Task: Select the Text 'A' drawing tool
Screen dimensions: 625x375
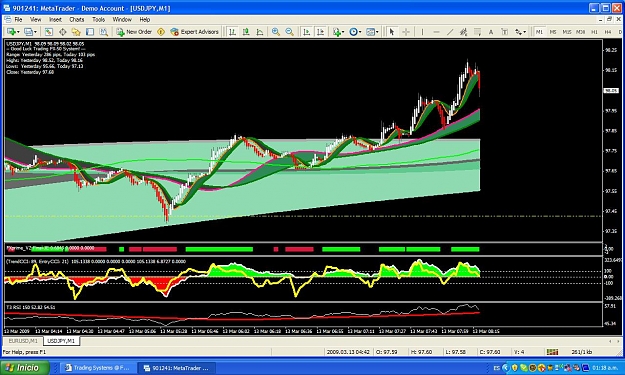Action: pyautogui.click(x=491, y=32)
